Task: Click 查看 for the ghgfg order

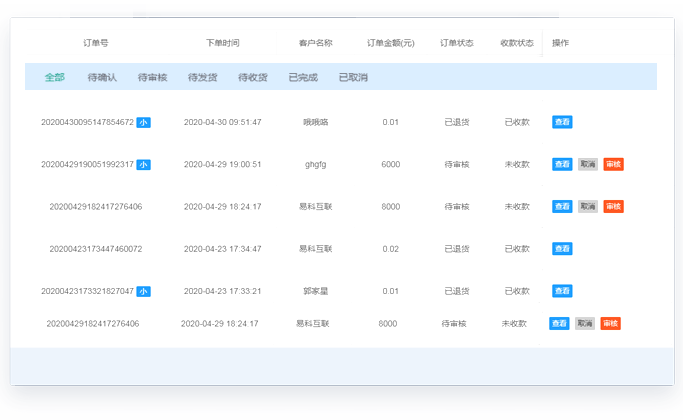Action: pos(562,164)
